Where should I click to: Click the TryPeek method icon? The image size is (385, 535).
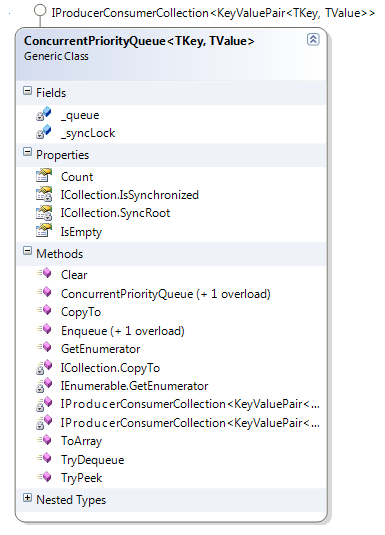coord(44,476)
